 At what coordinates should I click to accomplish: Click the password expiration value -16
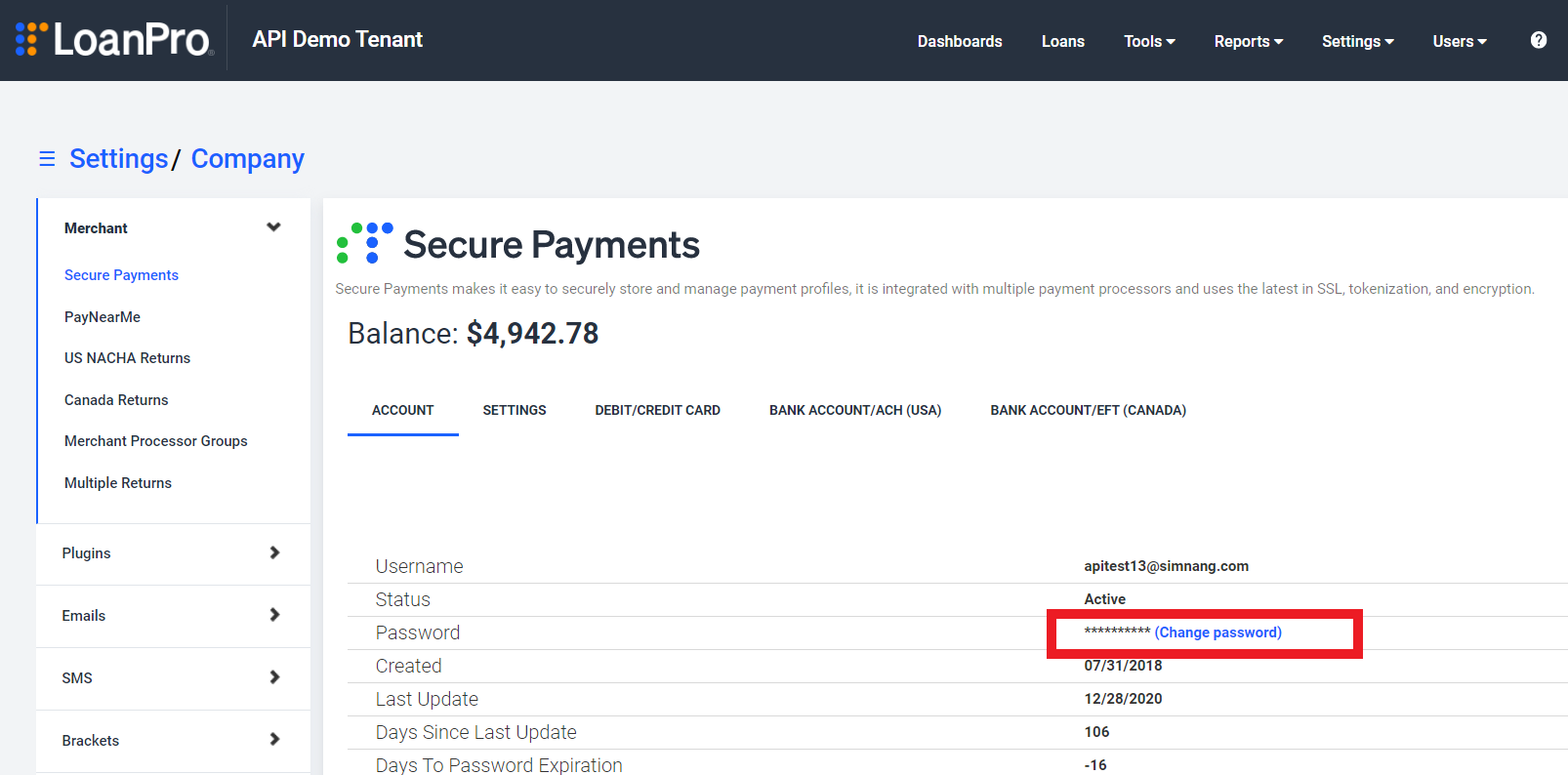click(x=1095, y=765)
